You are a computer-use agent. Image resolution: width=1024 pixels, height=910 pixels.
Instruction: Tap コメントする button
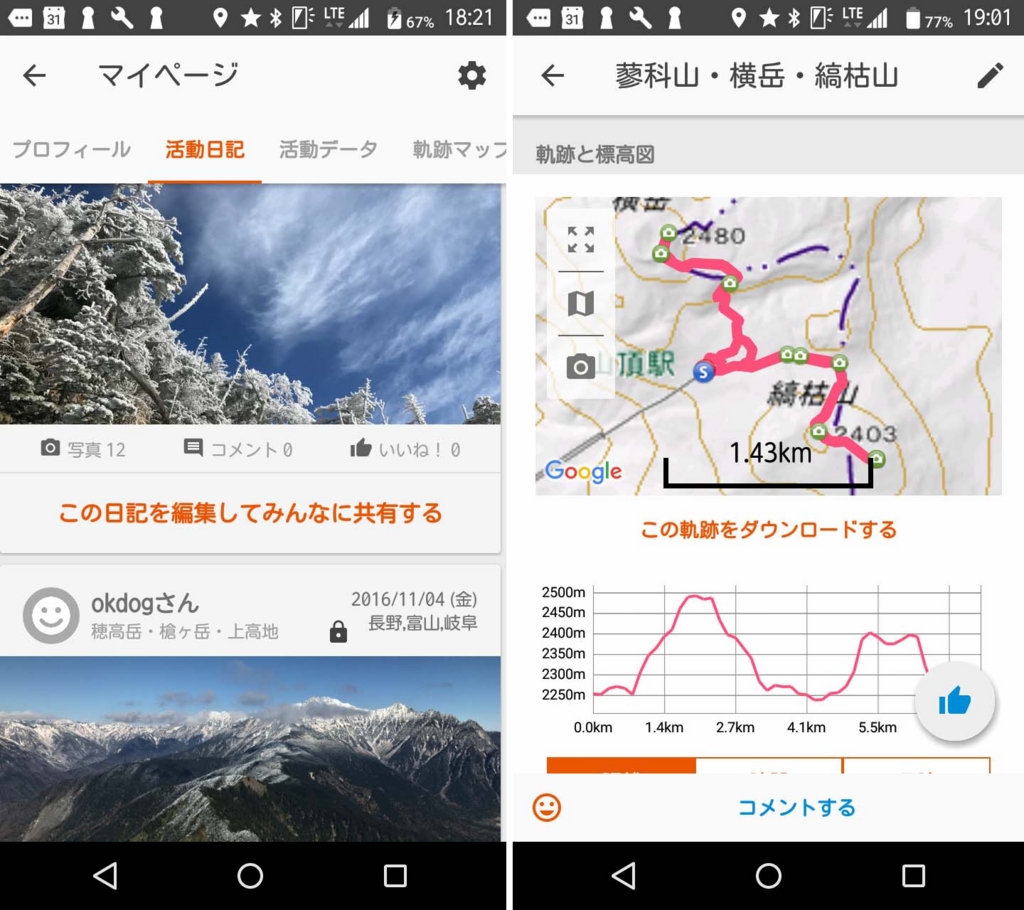pos(797,807)
